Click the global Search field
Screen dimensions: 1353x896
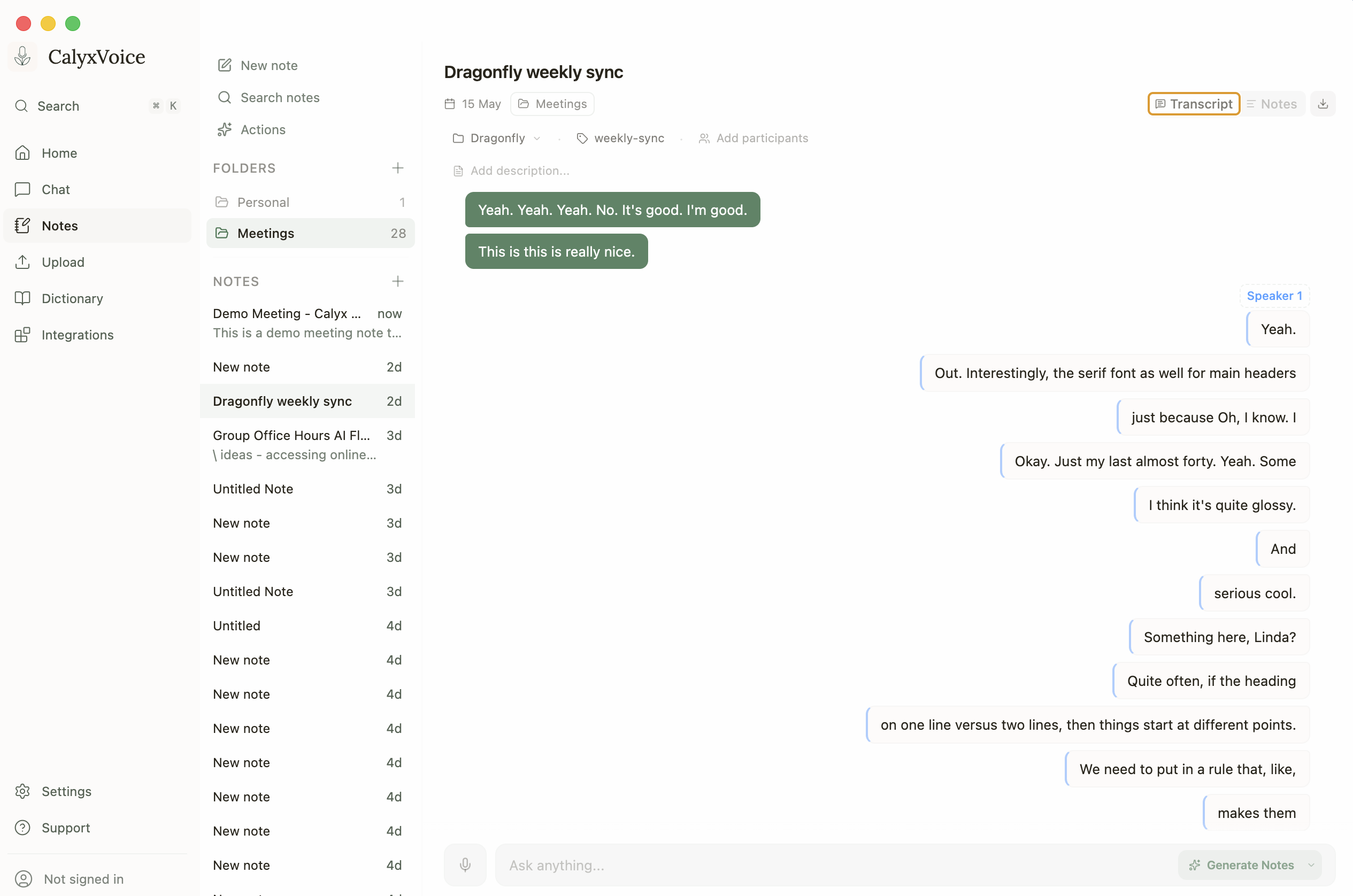click(x=97, y=106)
